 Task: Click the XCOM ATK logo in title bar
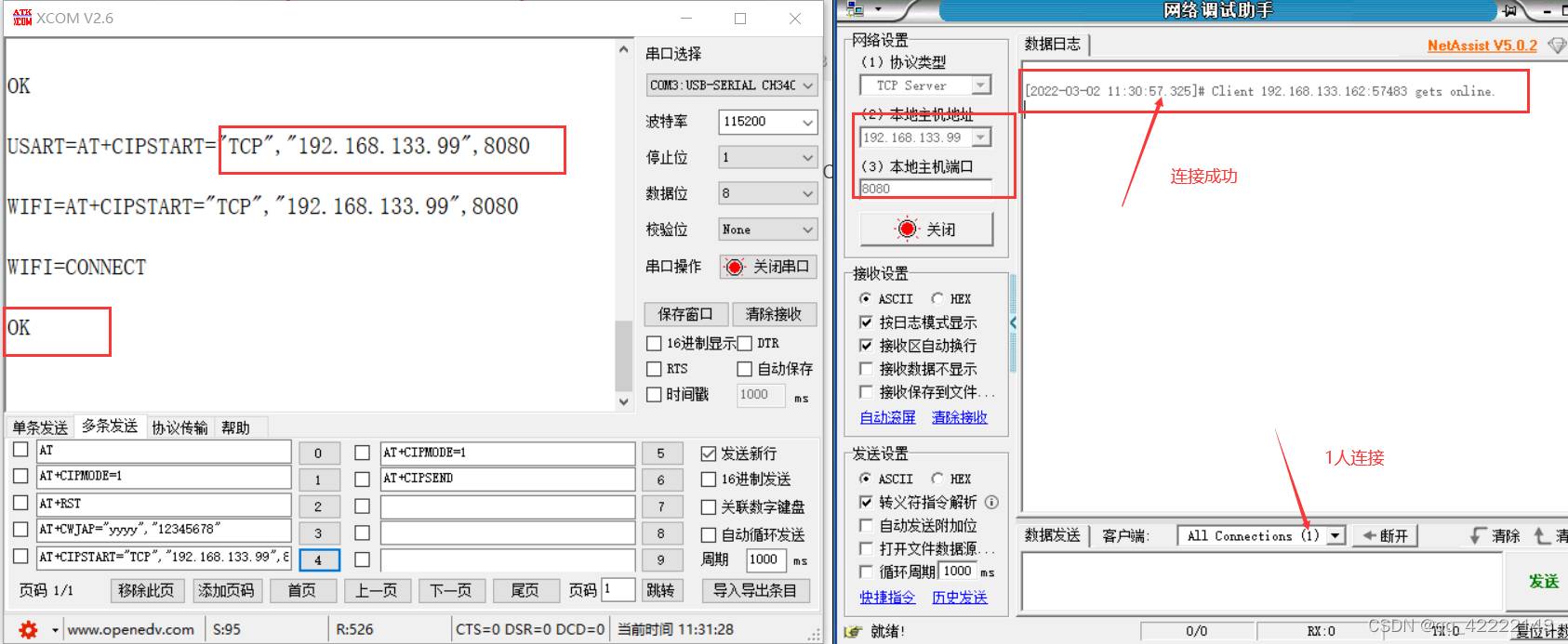point(22,17)
